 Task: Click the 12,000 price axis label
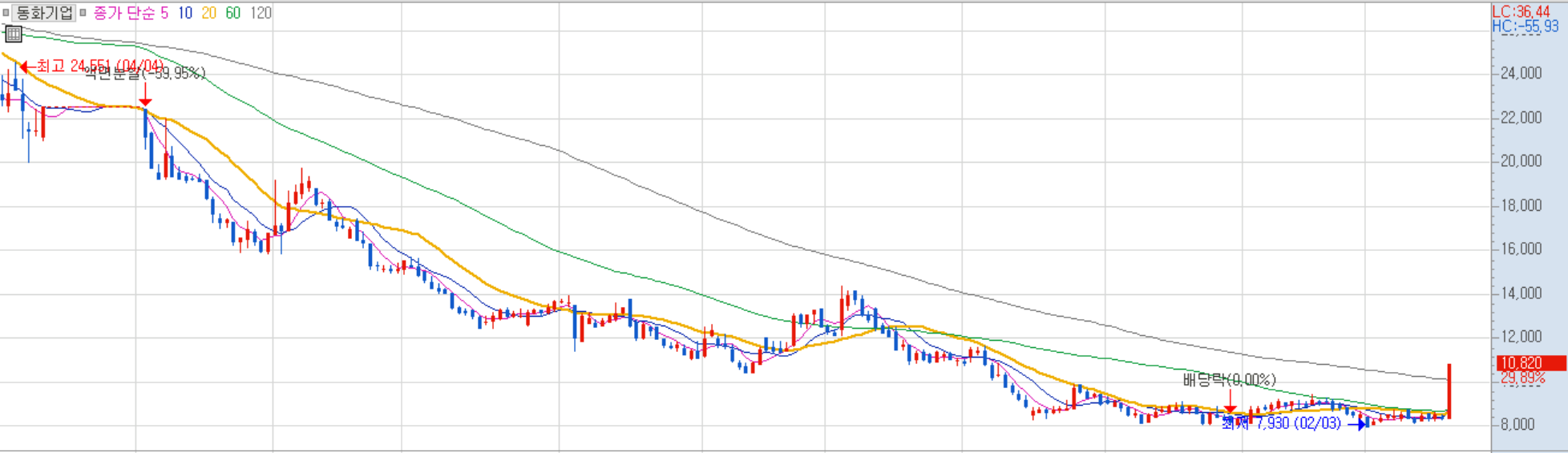1521,337
